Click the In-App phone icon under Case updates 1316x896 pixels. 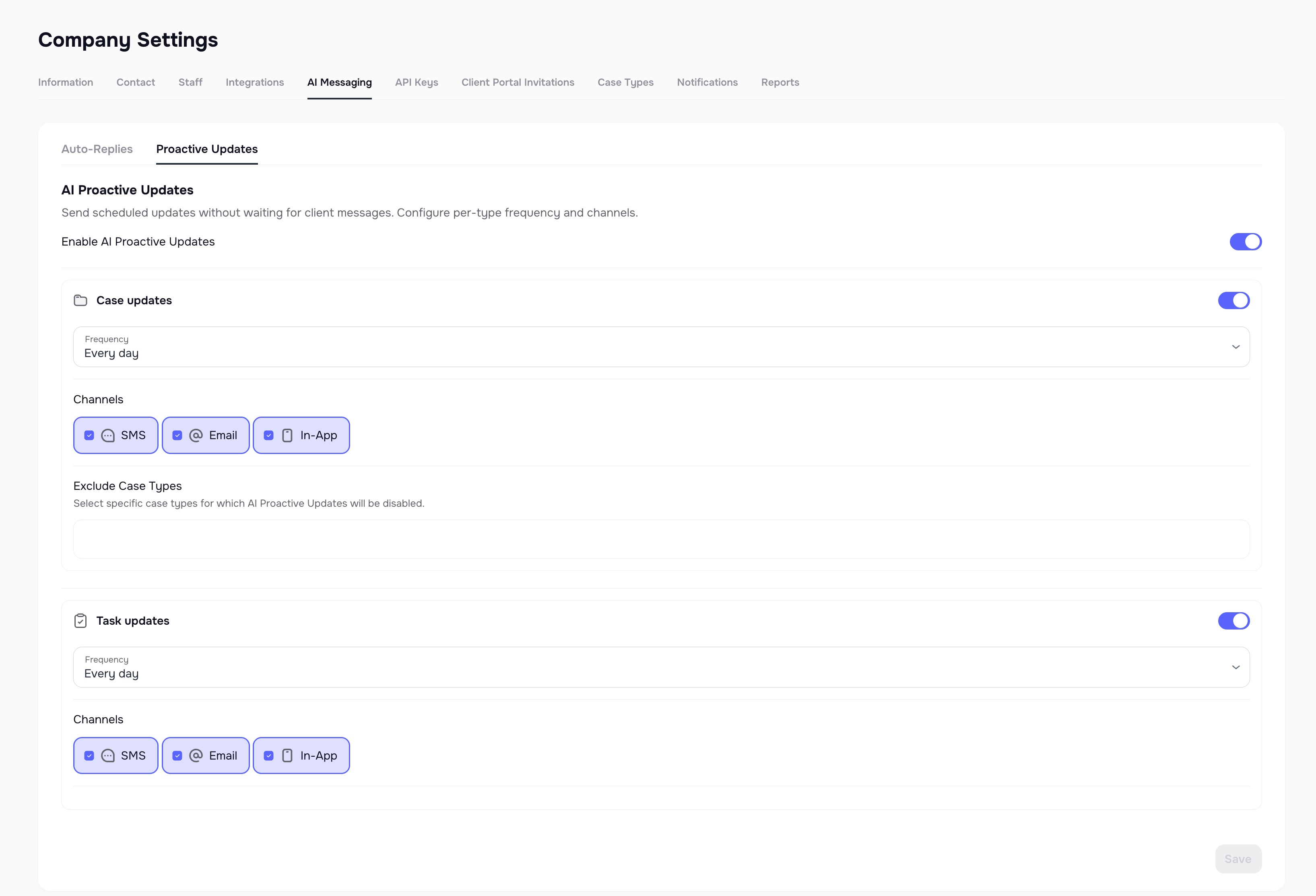point(287,435)
